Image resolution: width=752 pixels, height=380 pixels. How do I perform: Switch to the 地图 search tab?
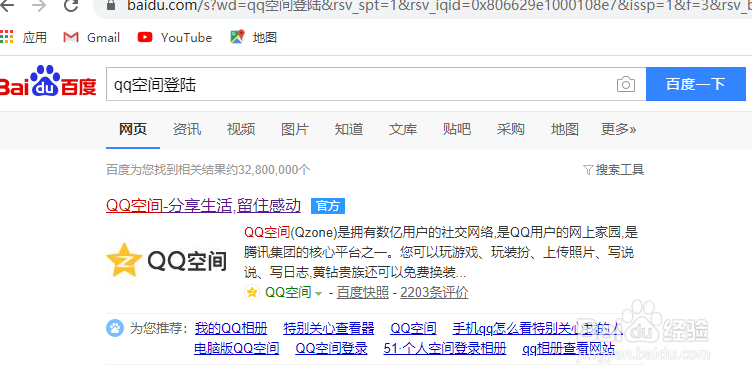(564, 129)
